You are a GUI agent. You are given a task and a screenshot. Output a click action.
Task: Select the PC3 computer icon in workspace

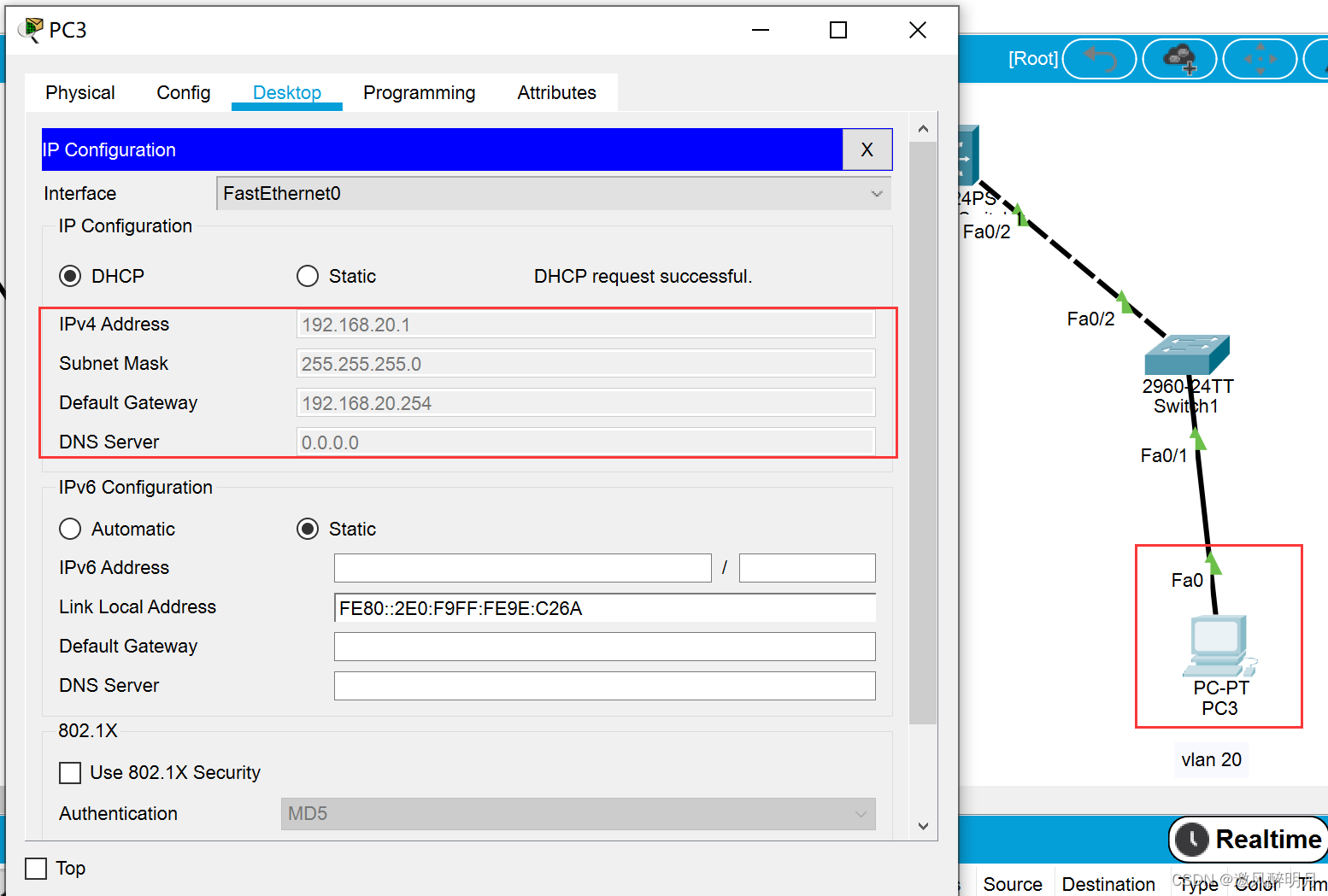click(x=1219, y=646)
